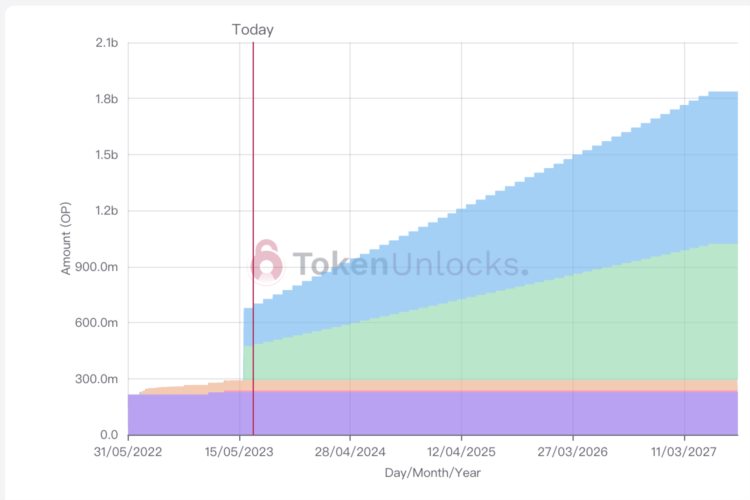The width and height of the screenshot is (750, 500).
Task: Click the "Amount (OP)" y-axis title
Action: point(67,238)
